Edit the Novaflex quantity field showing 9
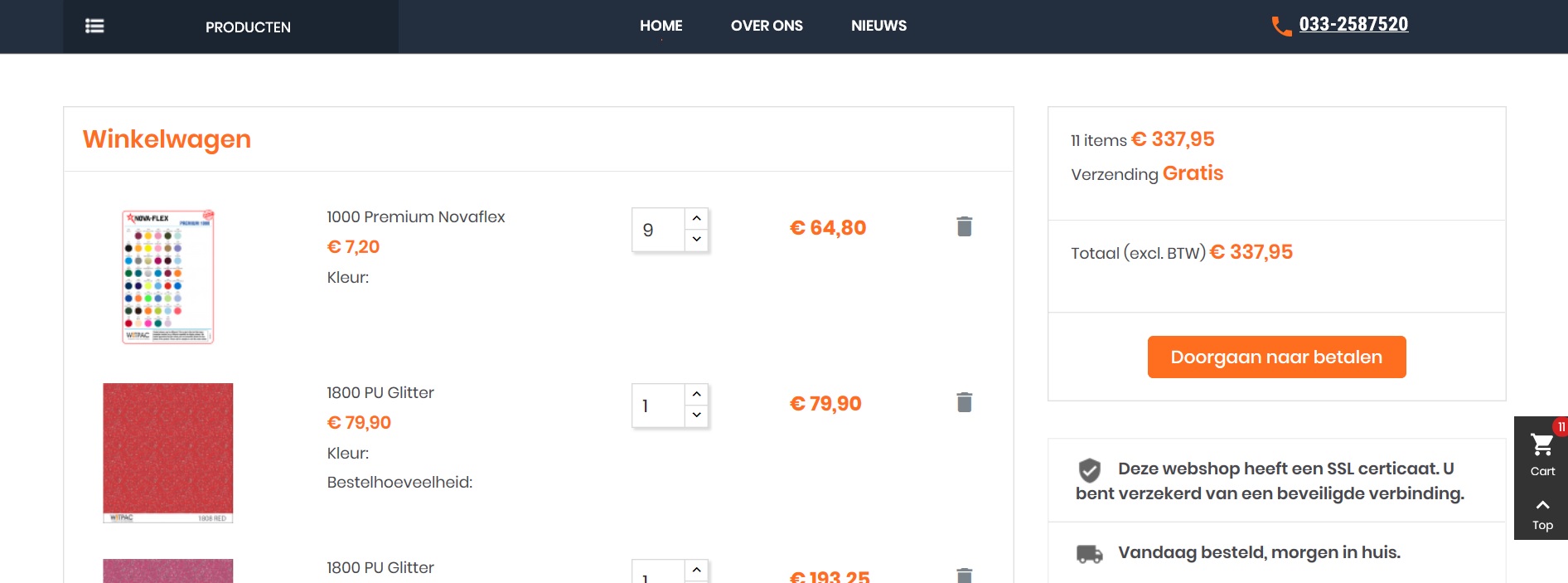This screenshot has width=1568, height=583. pos(658,230)
